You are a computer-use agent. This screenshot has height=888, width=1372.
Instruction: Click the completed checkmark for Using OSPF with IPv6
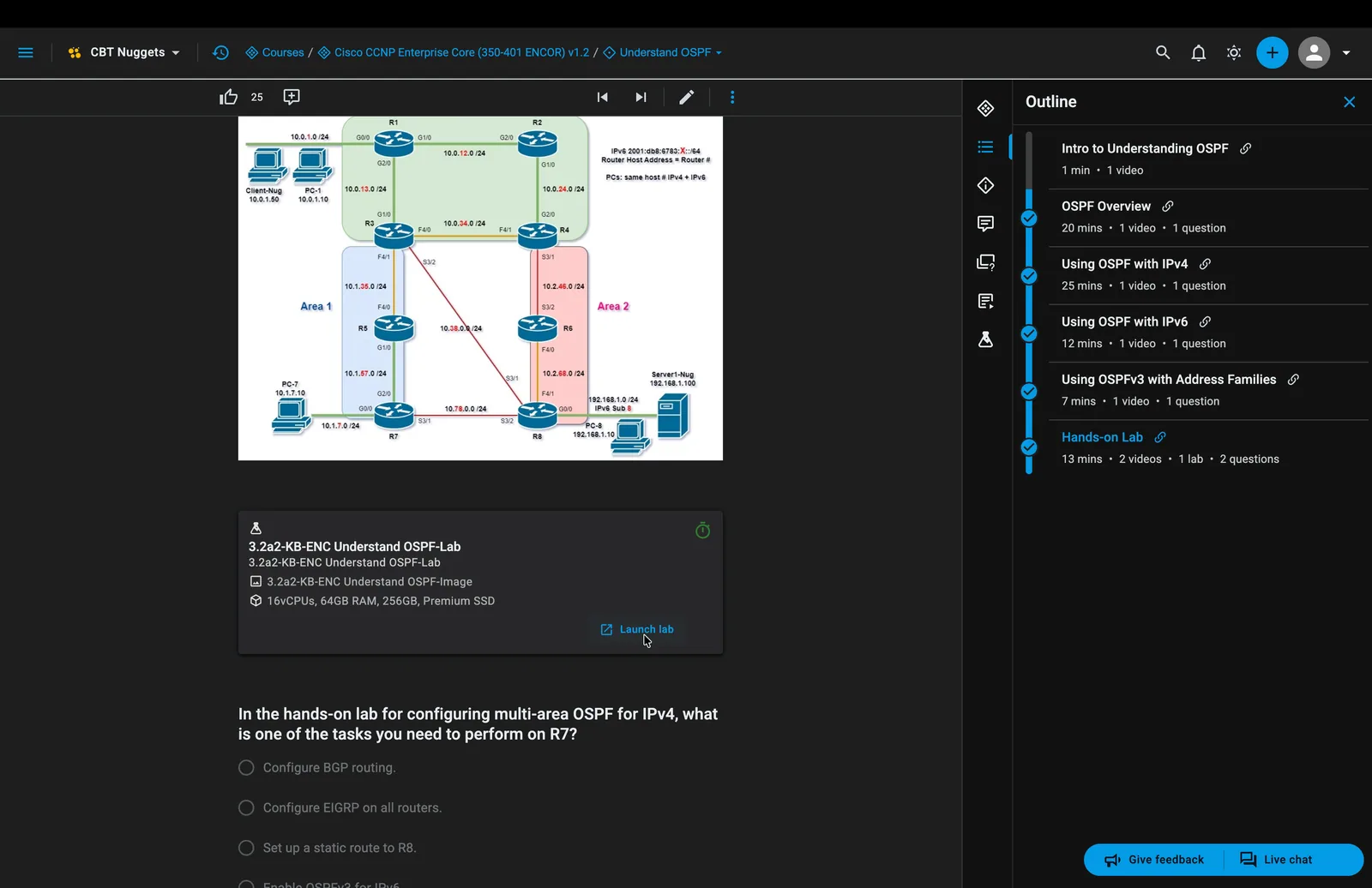pyautogui.click(x=1029, y=333)
